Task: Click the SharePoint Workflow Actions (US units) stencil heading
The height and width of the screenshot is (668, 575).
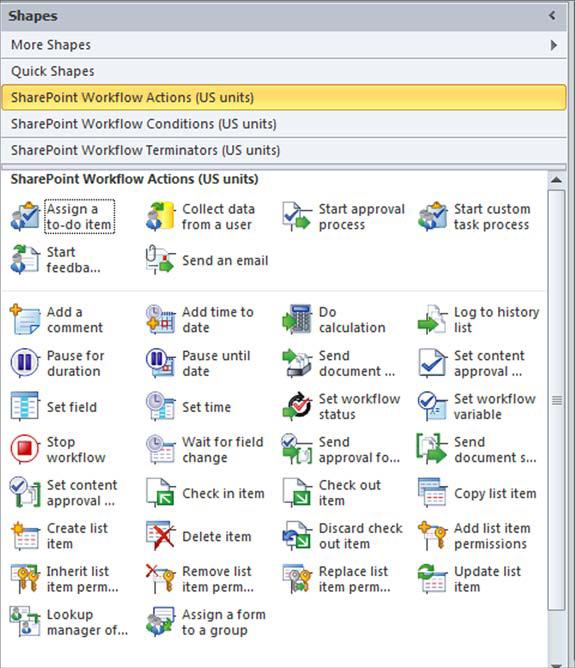Action: (135, 179)
